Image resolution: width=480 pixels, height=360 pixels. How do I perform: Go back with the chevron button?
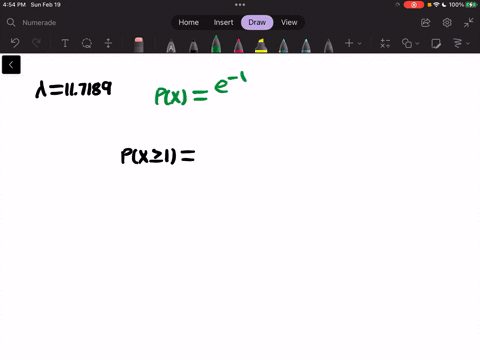click(11, 65)
